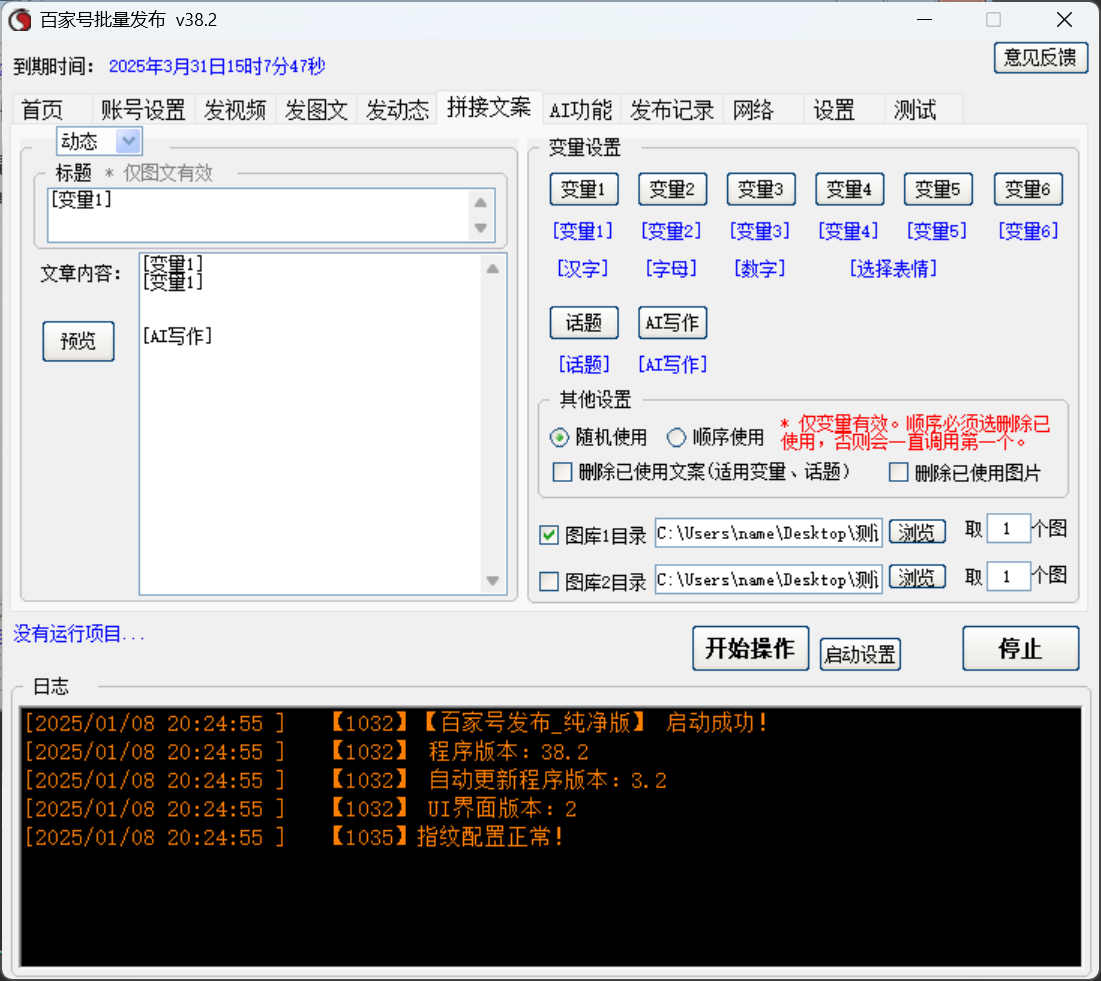Insert the blue [AI写作] tag link
Viewport: 1101px width, 981px height.
coord(672,364)
